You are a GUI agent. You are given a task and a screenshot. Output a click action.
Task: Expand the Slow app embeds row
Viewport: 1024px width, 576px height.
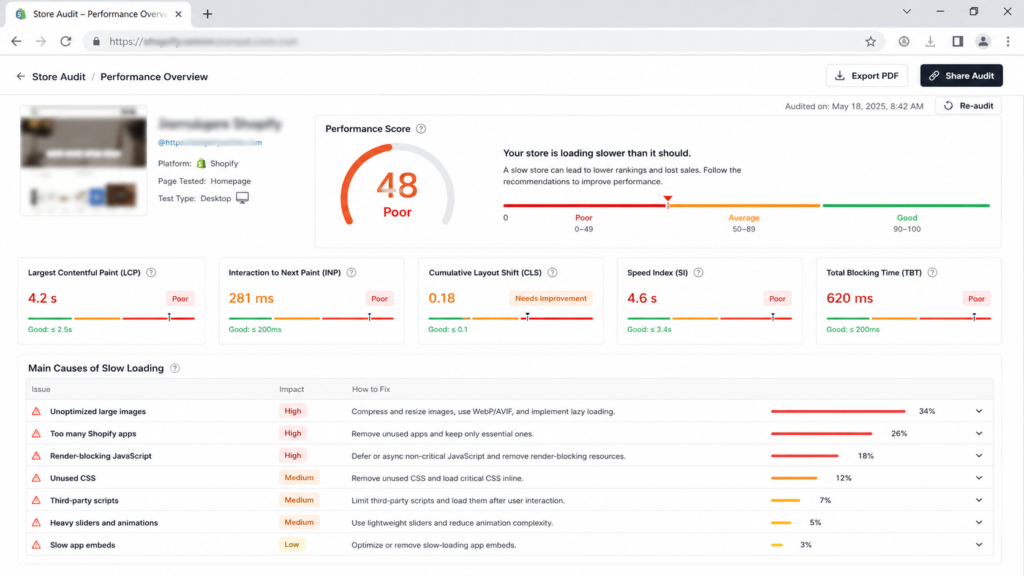point(979,545)
